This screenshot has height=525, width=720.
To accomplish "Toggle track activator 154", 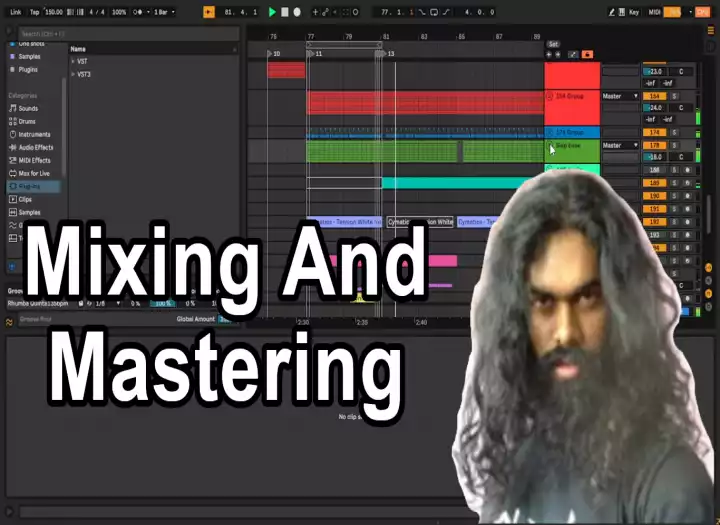I will tap(654, 96).
